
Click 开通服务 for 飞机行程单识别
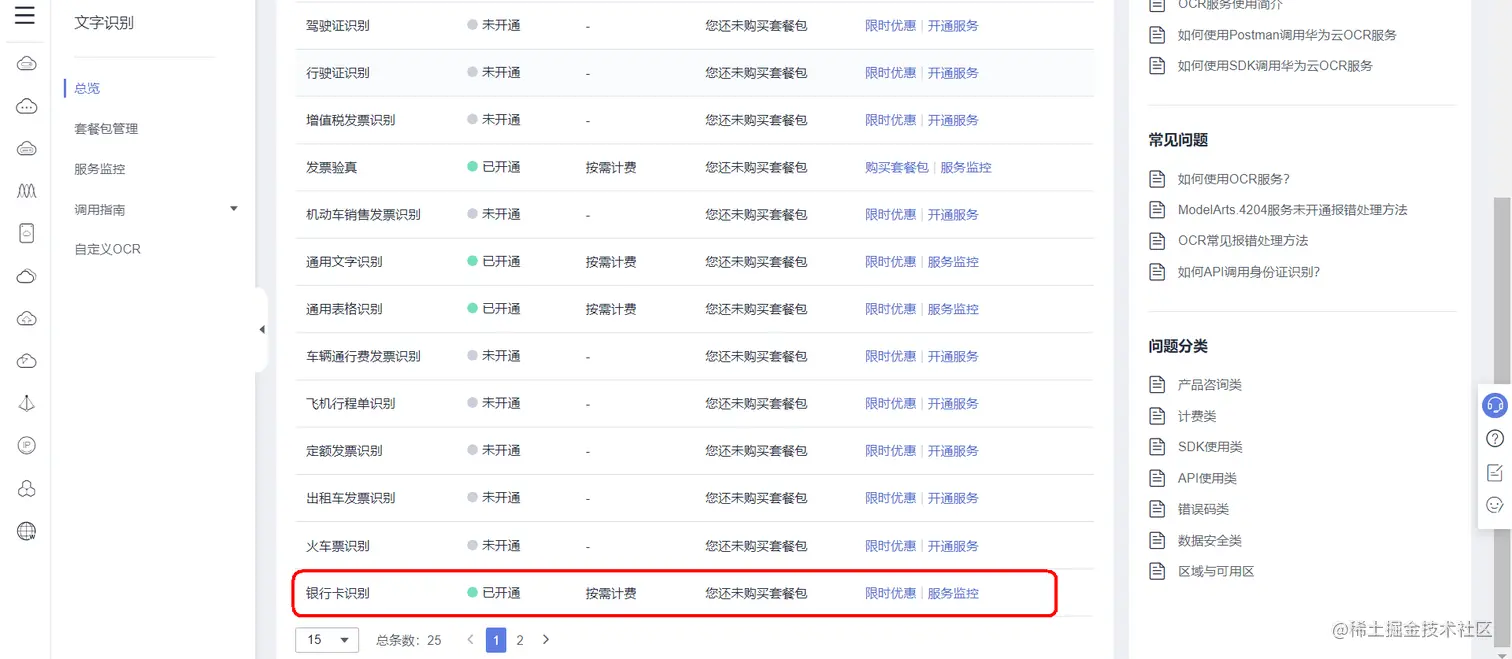click(x=953, y=404)
